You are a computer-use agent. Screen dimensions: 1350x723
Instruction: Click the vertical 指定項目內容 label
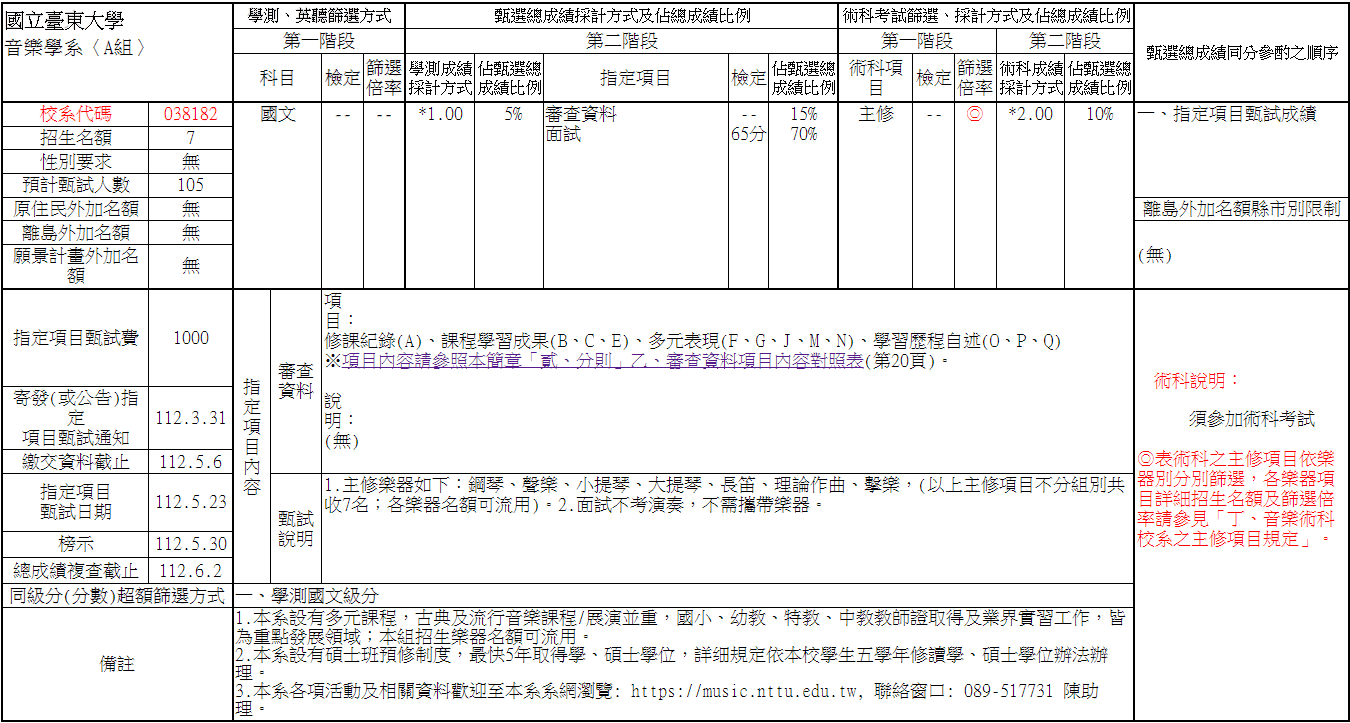pyautogui.click(x=252, y=437)
